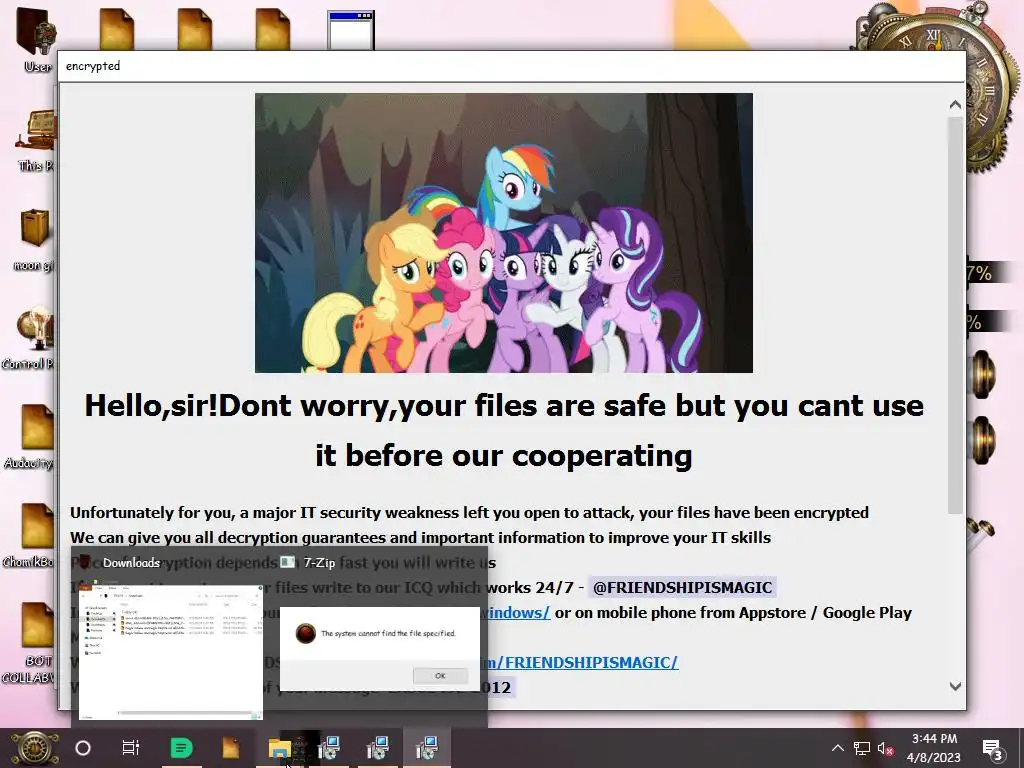
Task: Click the vertical scrollbar thumb in encrypted window
Action: click(955, 315)
